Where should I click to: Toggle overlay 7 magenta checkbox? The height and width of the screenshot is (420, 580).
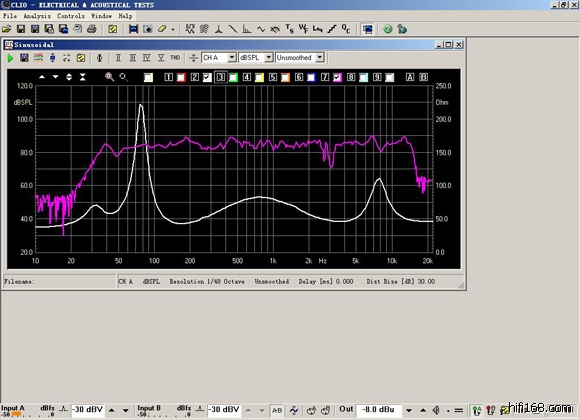337,77
